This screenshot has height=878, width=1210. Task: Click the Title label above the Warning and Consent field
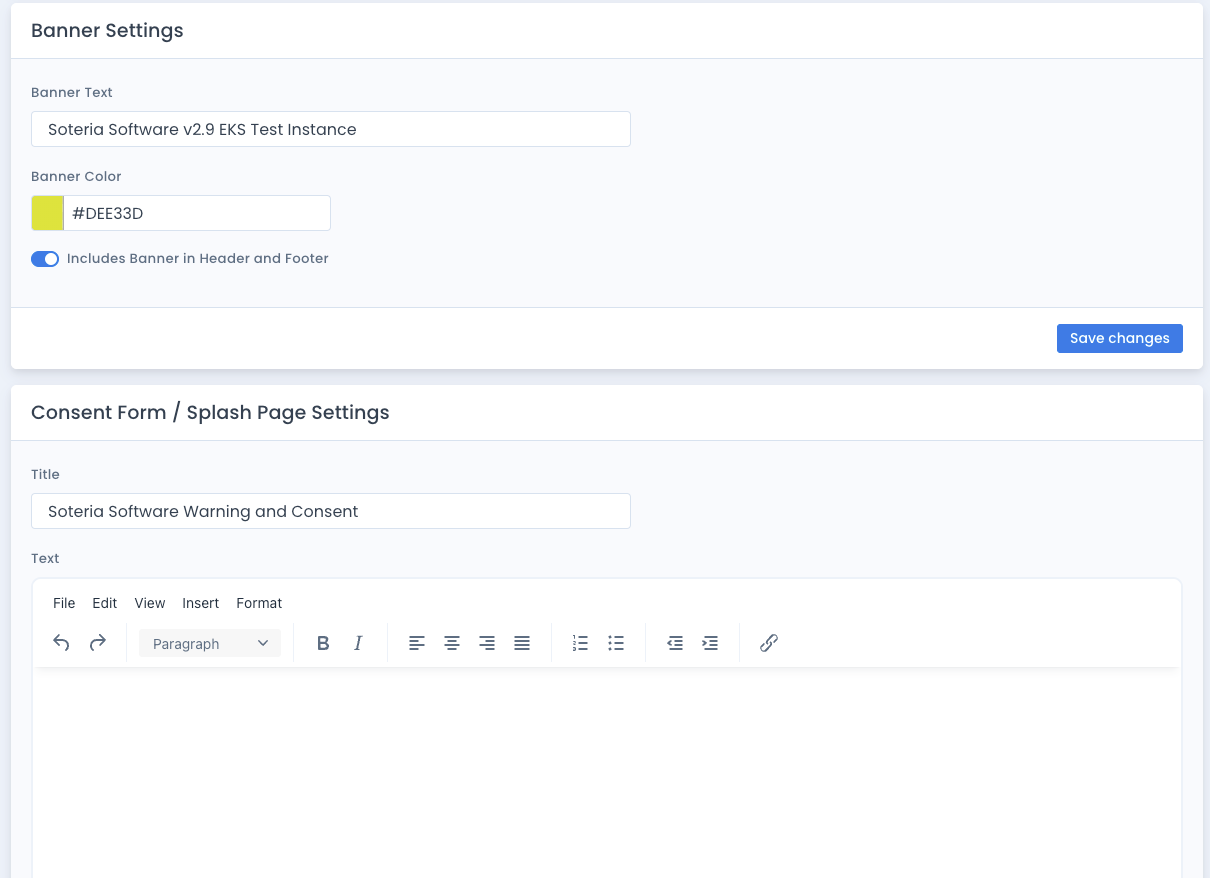tap(45, 474)
